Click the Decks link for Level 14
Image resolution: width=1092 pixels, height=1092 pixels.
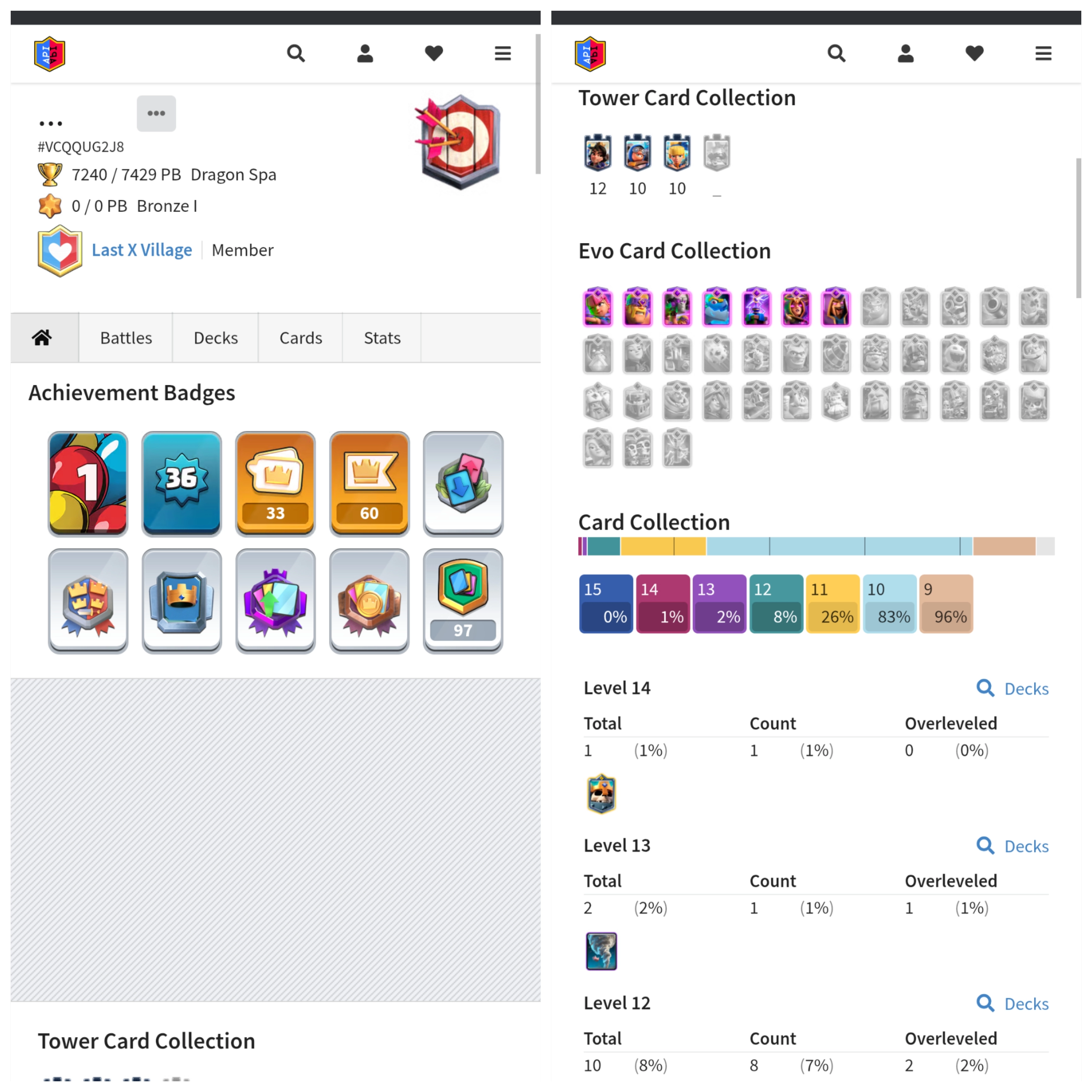pos(1013,688)
